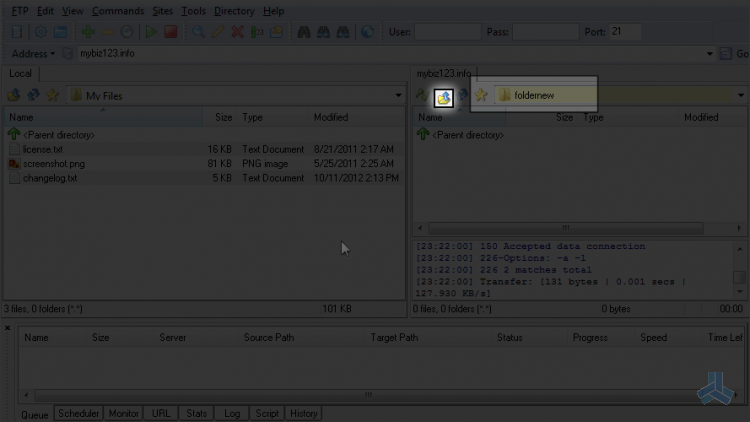Start transfer with the green play icon
The image size is (750, 422).
(151, 32)
